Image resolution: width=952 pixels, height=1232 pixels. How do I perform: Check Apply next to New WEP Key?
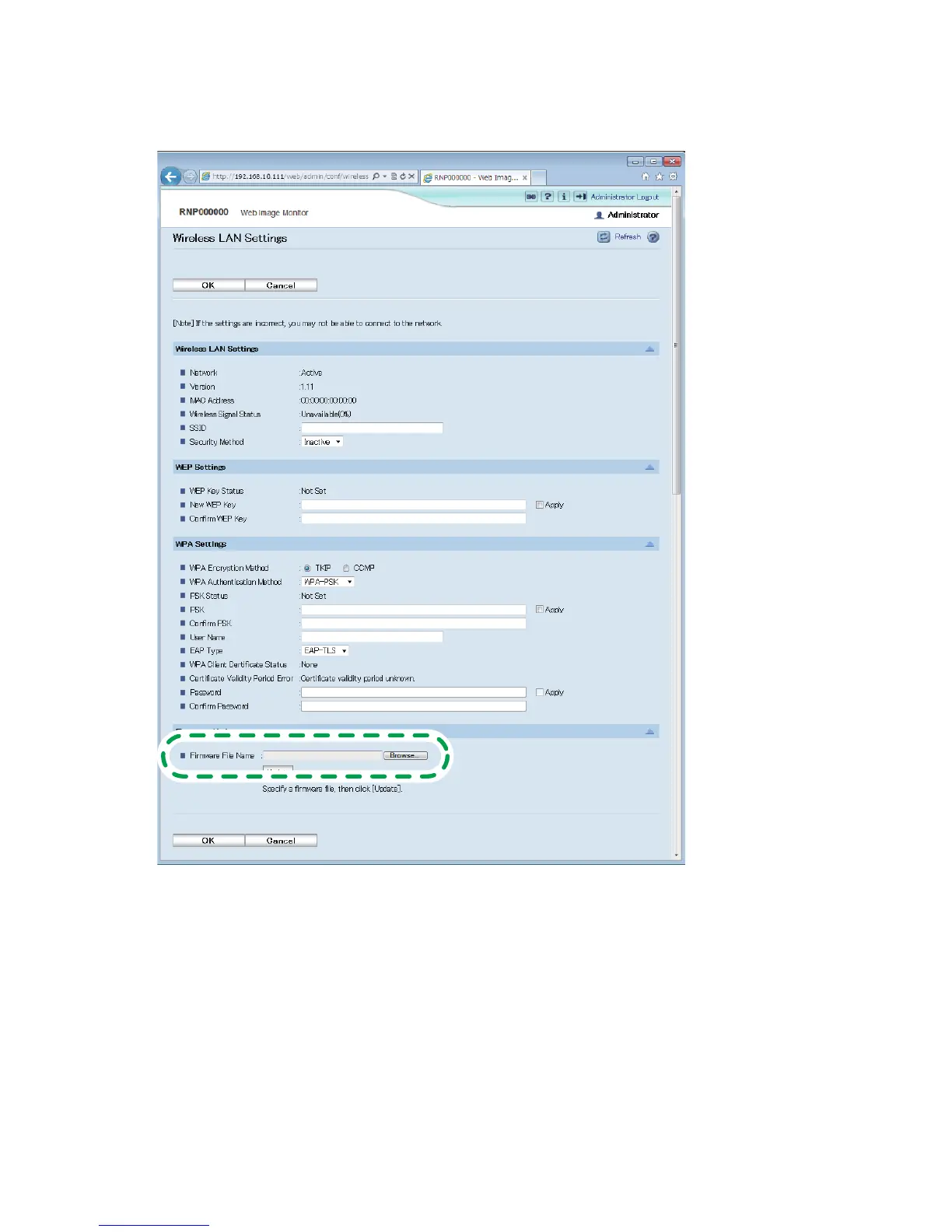(540, 505)
